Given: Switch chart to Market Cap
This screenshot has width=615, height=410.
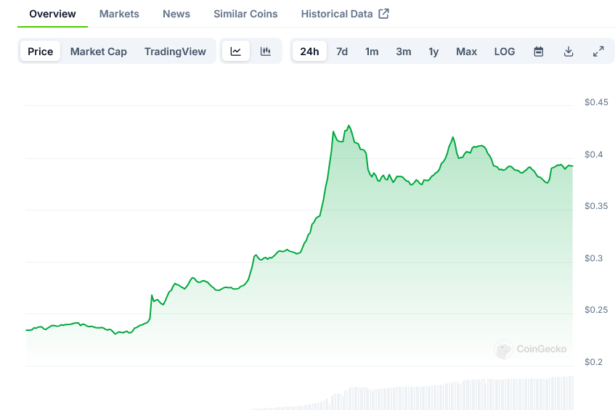Looking at the screenshot, I should coord(98,51).
